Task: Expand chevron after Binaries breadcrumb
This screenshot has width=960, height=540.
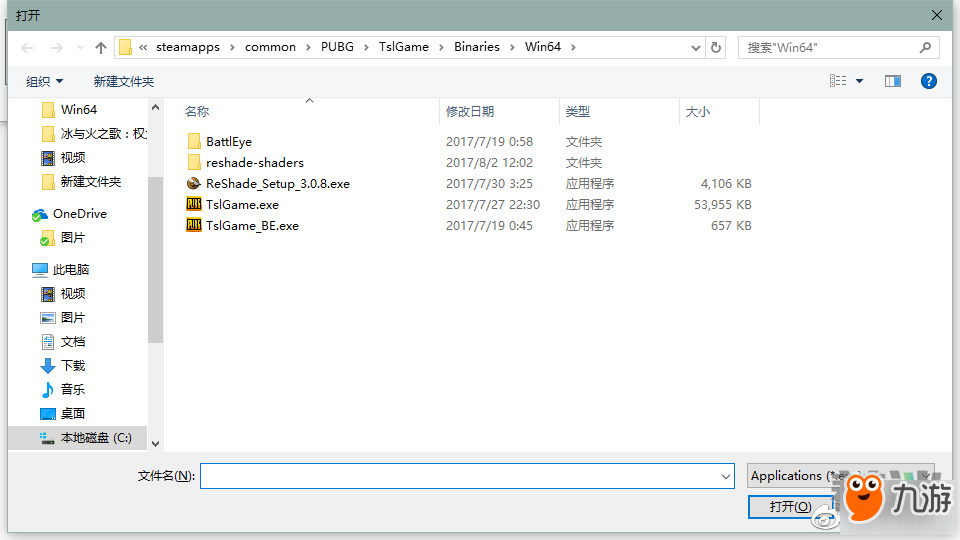Action: [x=512, y=48]
